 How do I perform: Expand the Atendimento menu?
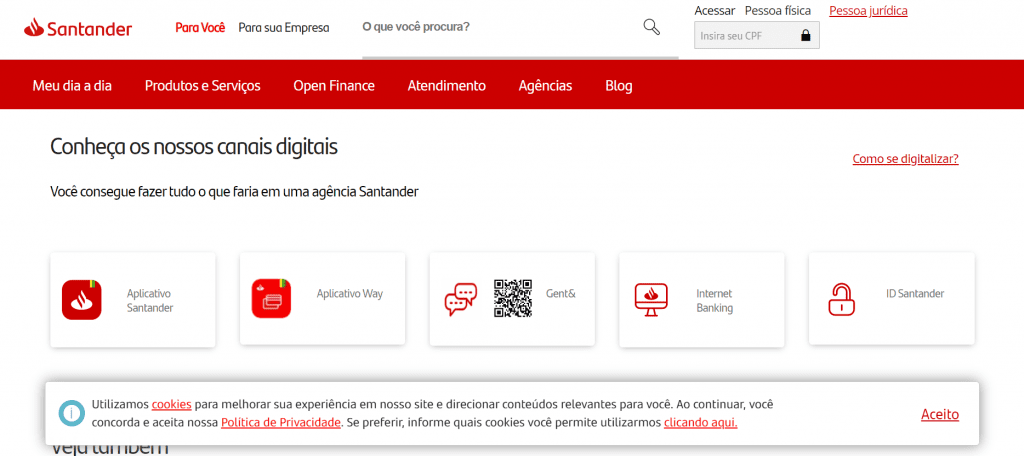click(446, 86)
